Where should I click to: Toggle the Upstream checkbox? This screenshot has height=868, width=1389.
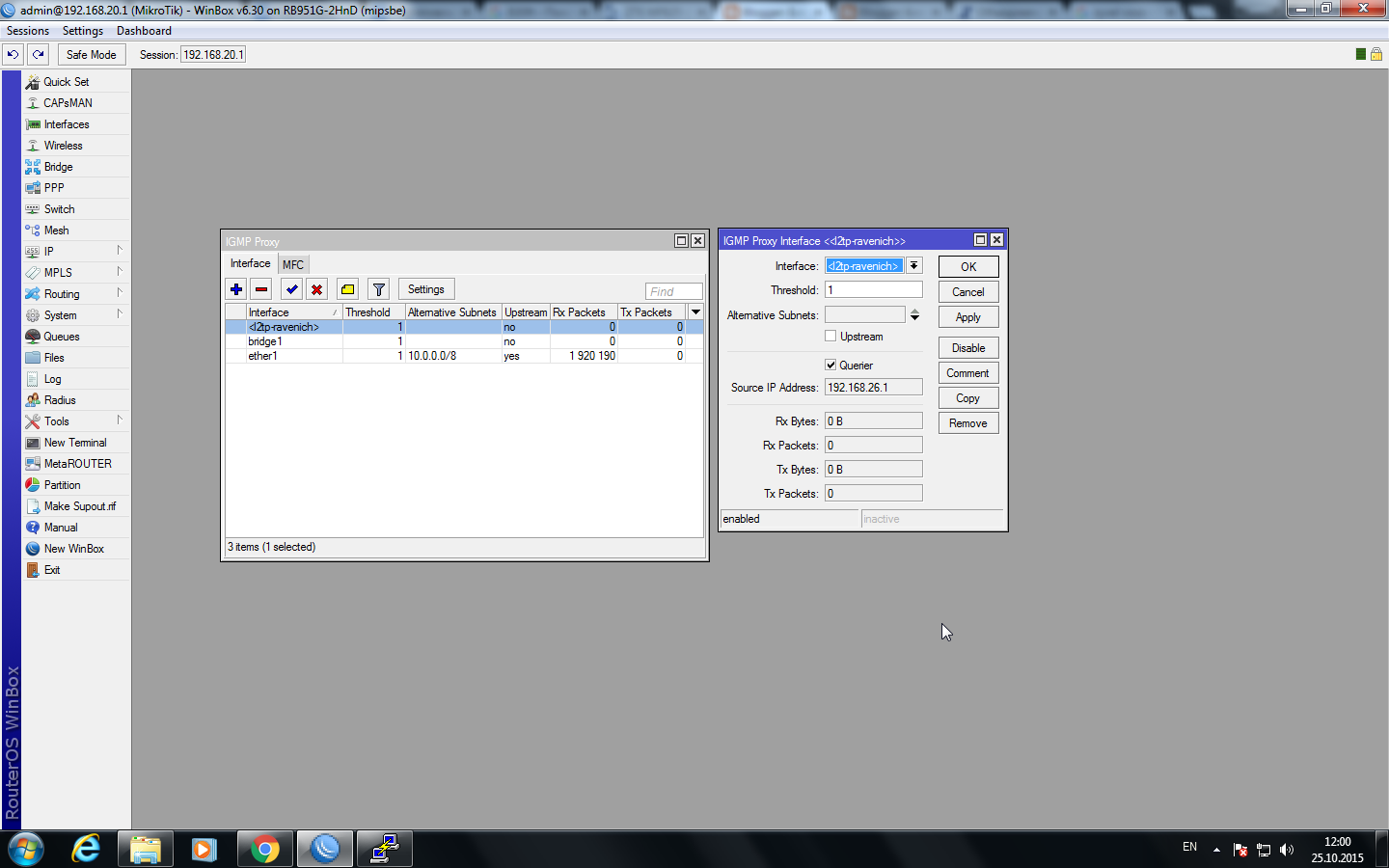coord(831,336)
